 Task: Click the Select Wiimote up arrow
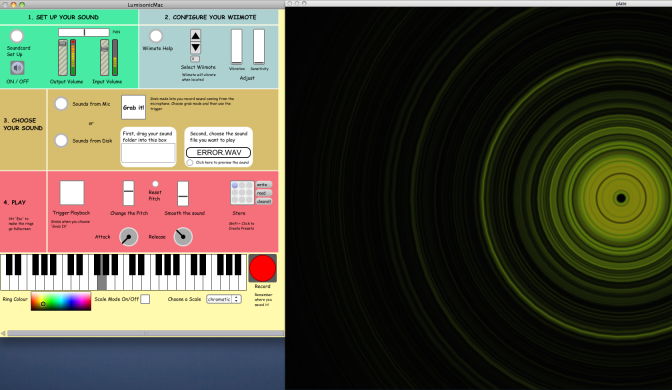coord(195,36)
